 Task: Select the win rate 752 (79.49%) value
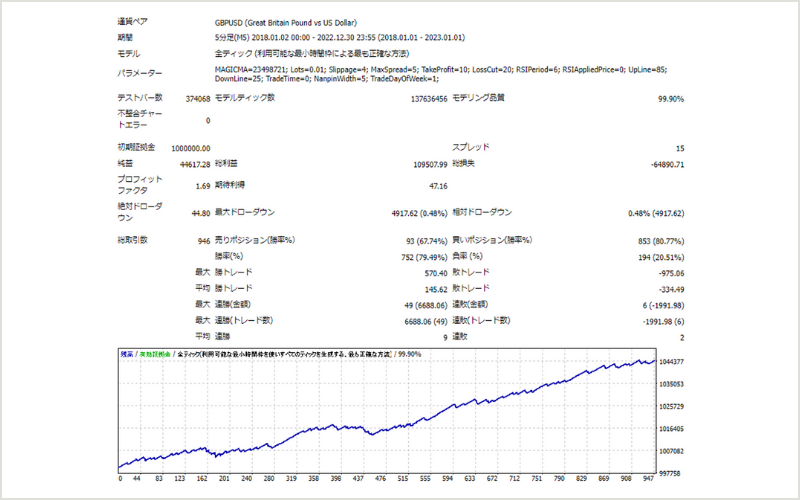[424, 257]
